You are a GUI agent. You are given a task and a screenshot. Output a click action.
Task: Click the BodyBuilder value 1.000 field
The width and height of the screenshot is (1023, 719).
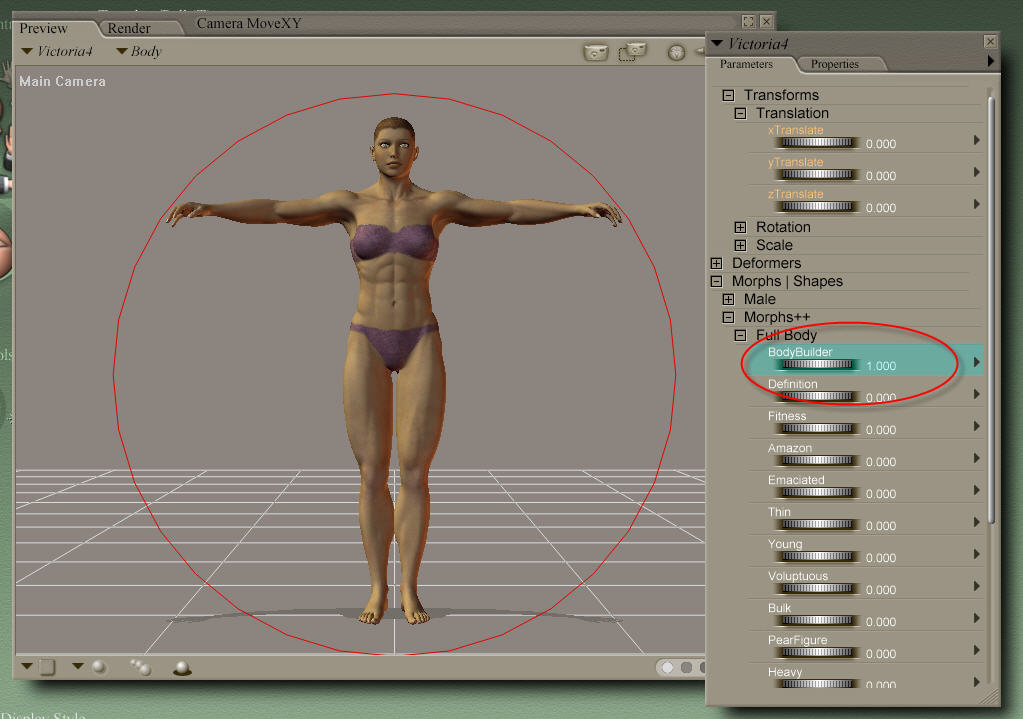click(x=881, y=366)
